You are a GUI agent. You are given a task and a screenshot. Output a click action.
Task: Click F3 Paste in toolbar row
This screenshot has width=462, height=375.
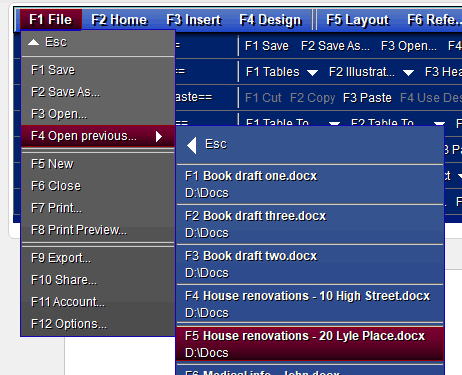[x=367, y=98]
